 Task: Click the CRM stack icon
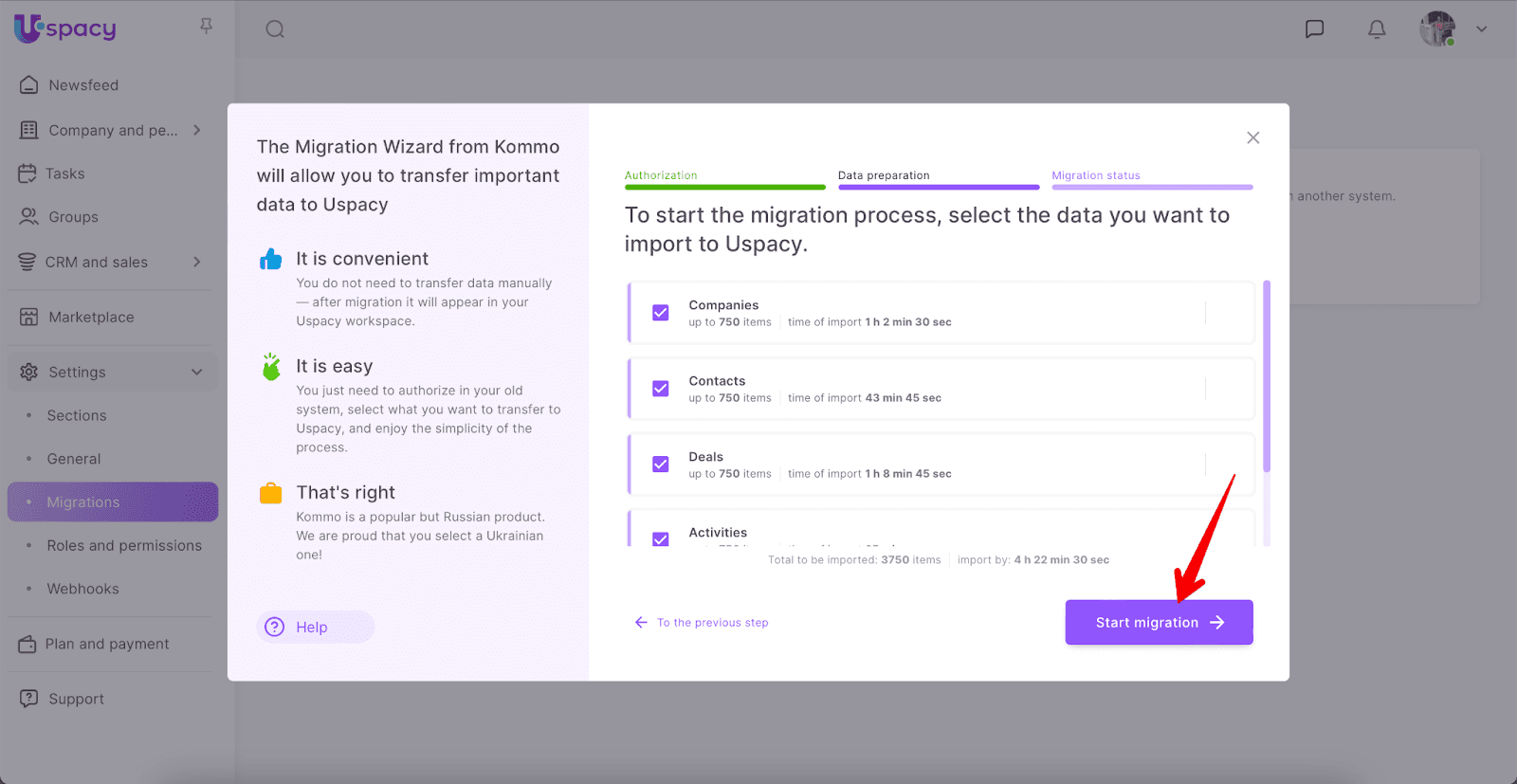[x=27, y=262]
